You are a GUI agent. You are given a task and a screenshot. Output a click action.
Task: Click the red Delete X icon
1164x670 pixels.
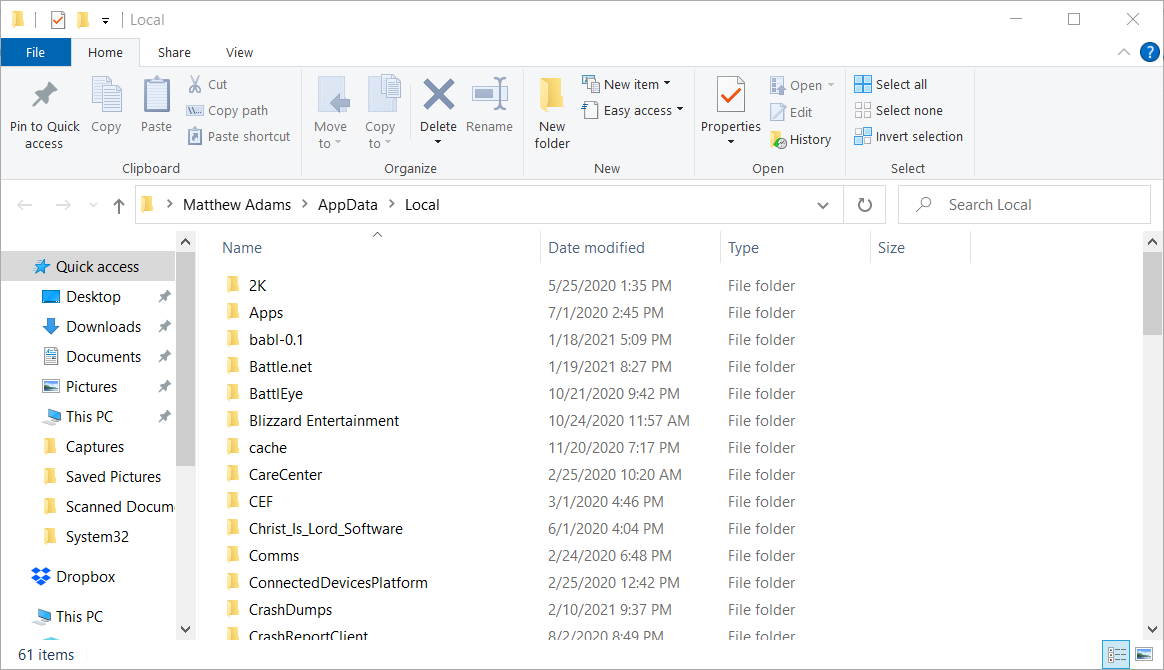pyautogui.click(x=438, y=95)
